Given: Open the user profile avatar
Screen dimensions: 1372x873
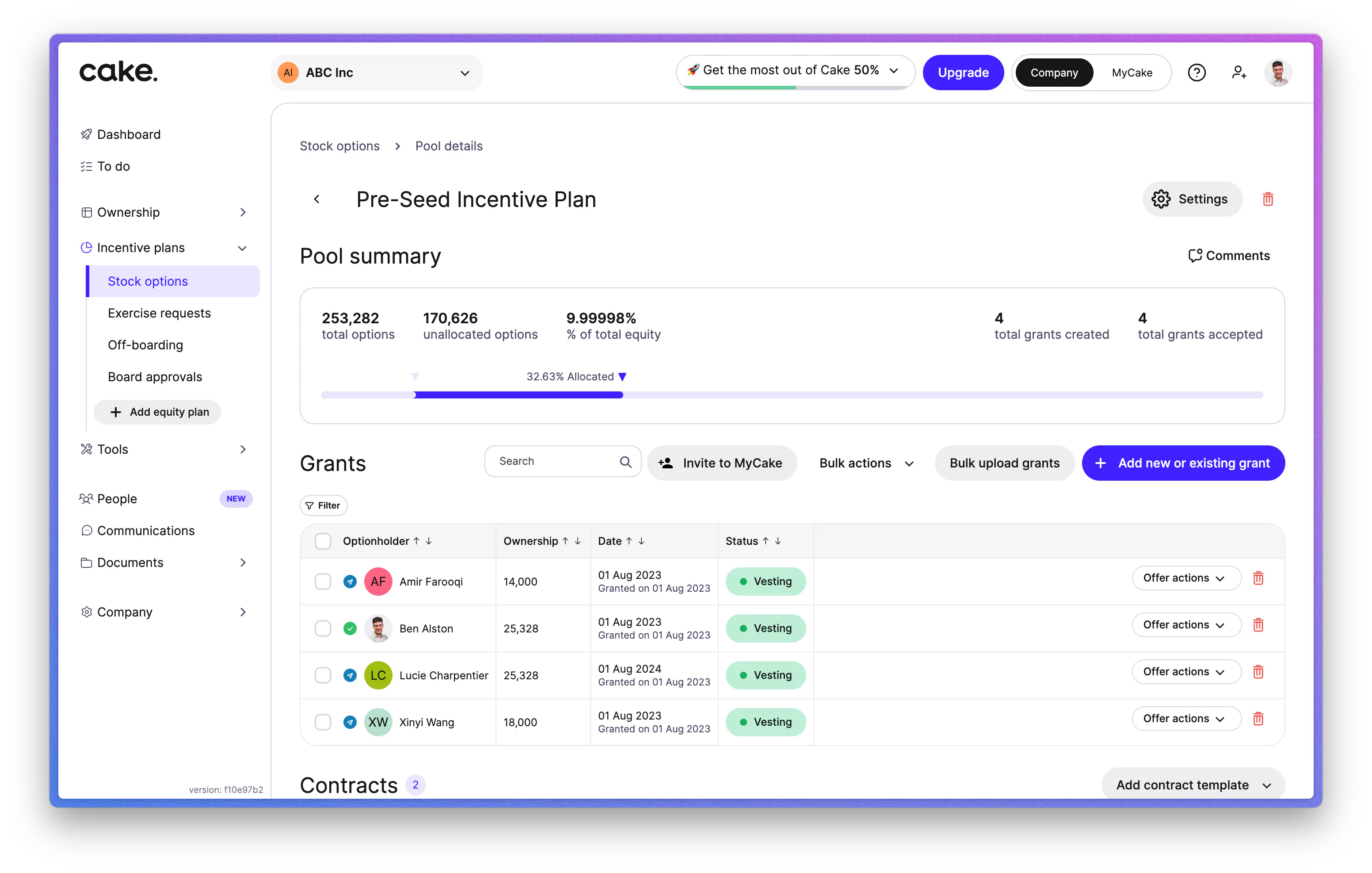Looking at the screenshot, I should [1278, 73].
